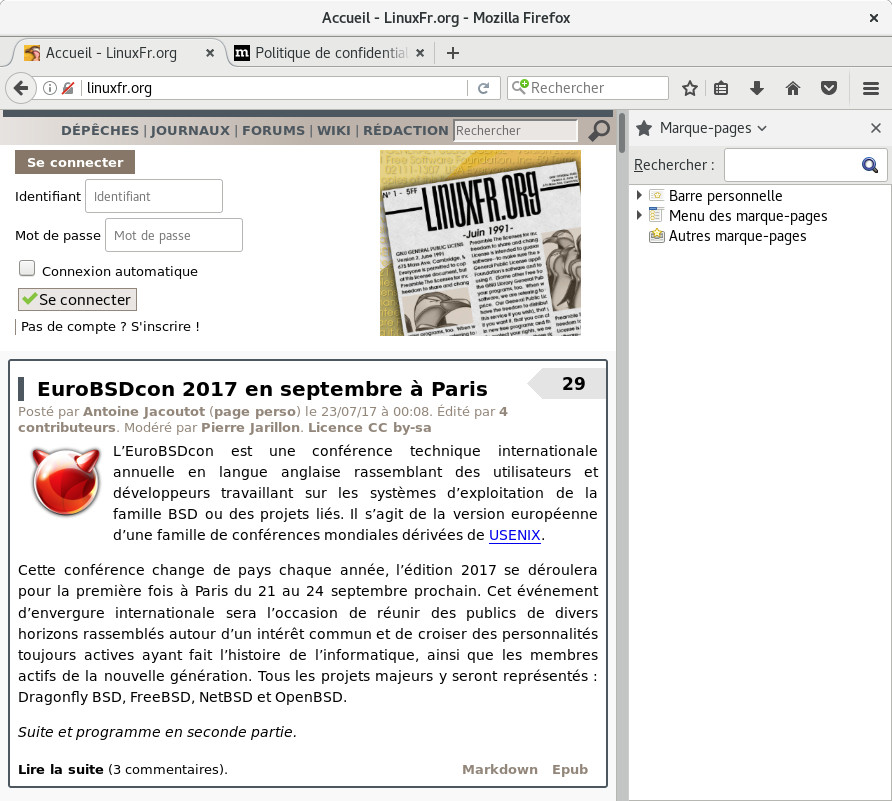This screenshot has height=801, width=892.
Task: Focus the Identifiant input field
Action: click(154, 196)
